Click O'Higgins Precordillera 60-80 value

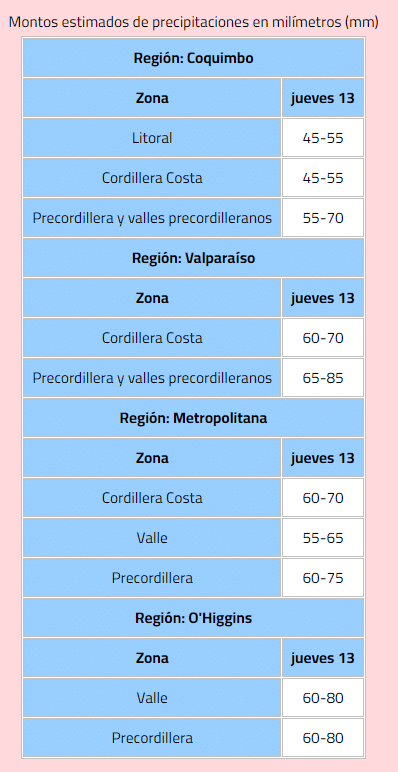(x=323, y=738)
